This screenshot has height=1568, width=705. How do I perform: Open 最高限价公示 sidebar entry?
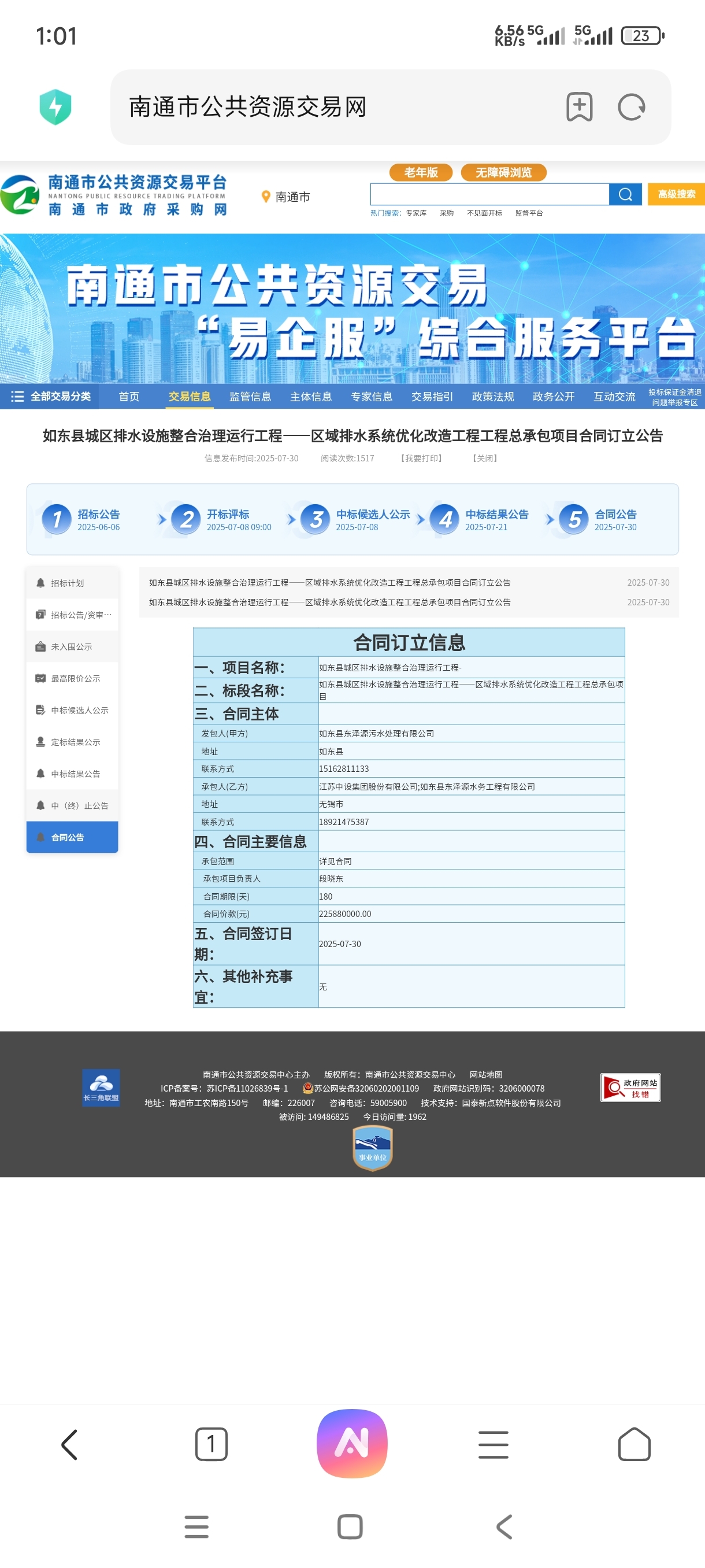pos(72,678)
